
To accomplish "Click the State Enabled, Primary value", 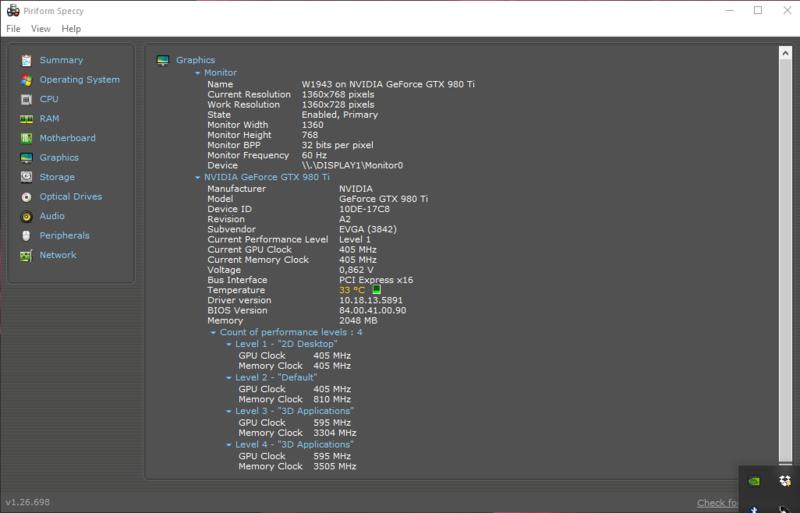I will click(340, 115).
